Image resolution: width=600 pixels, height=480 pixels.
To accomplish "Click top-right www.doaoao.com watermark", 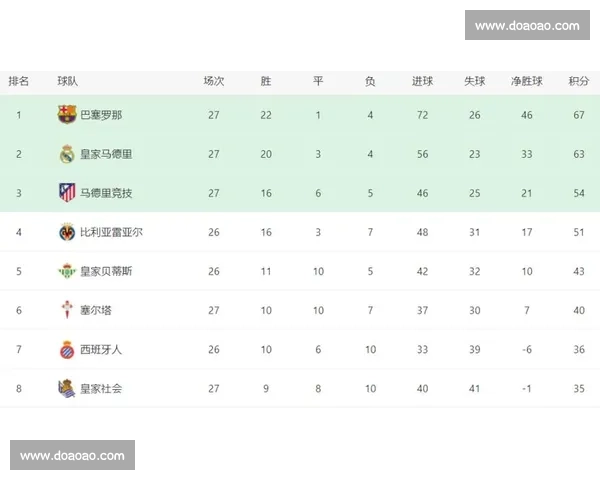I will pyautogui.click(x=527, y=25).
